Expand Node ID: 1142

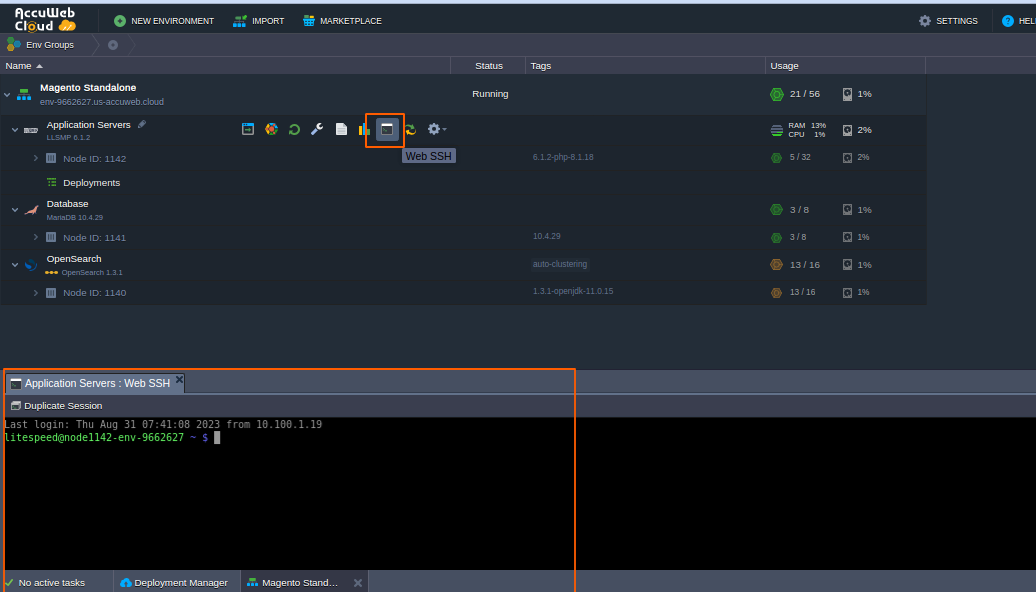(36, 158)
